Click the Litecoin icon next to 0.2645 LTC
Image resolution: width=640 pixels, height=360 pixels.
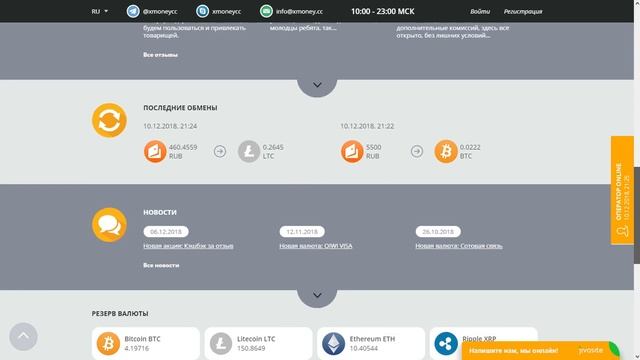249,151
